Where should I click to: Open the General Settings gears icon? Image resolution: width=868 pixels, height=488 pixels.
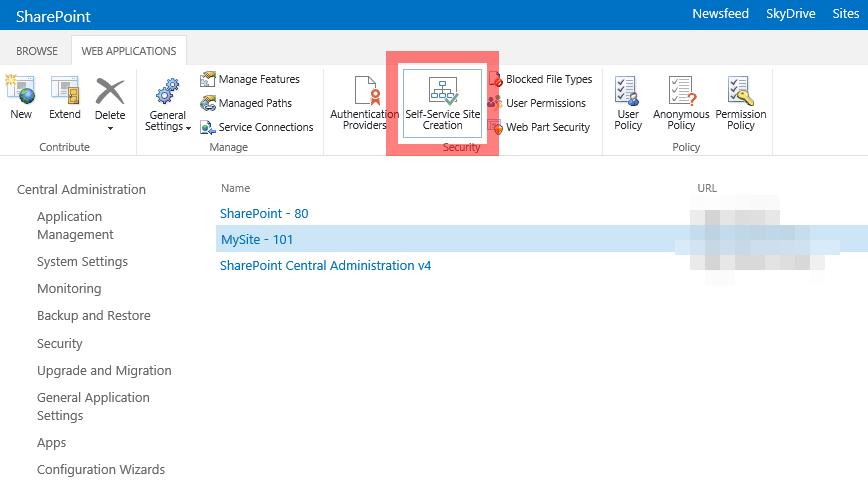click(167, 91)
